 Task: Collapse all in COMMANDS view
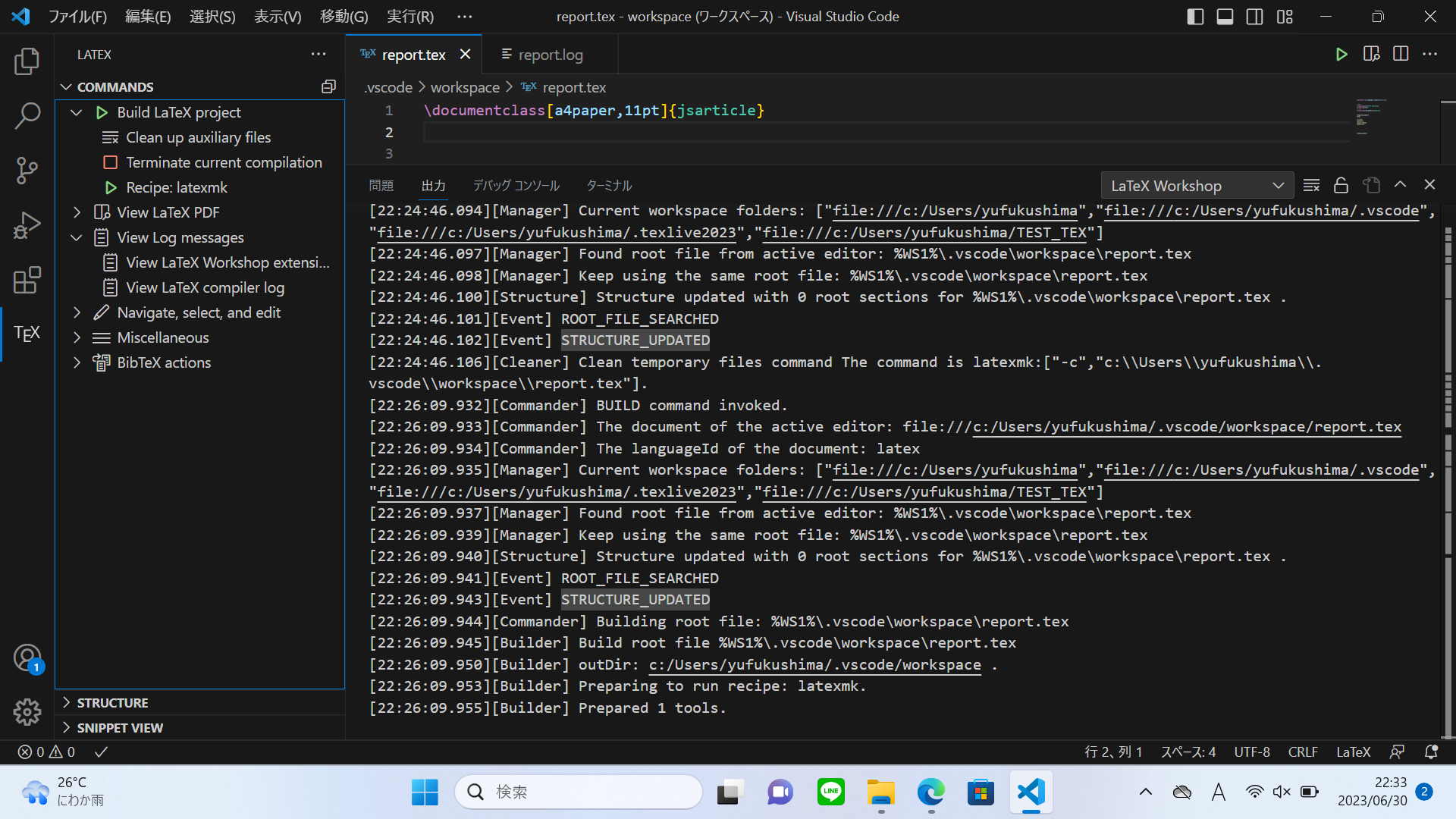tap(328, 87)
